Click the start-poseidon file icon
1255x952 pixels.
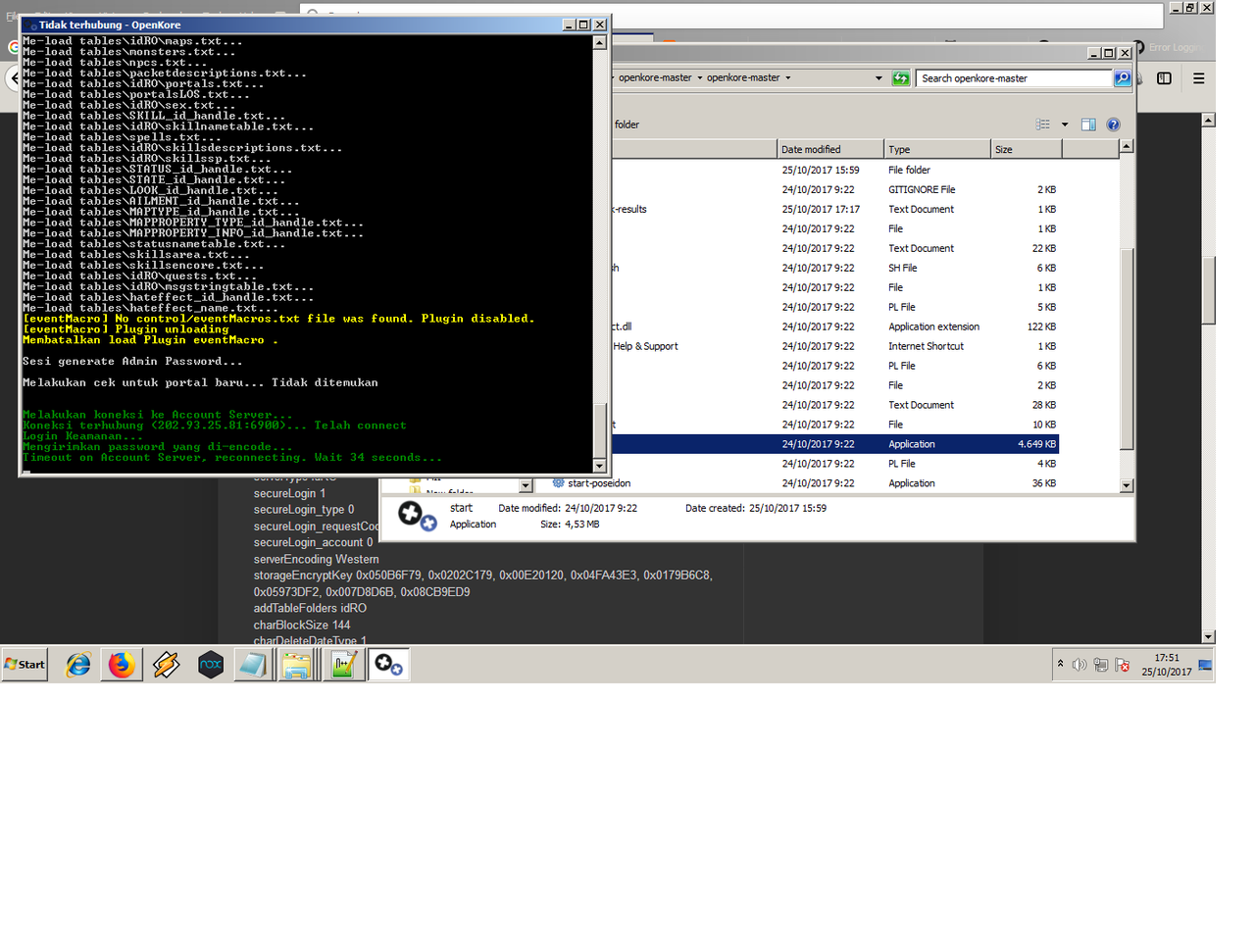pos(558,483)
